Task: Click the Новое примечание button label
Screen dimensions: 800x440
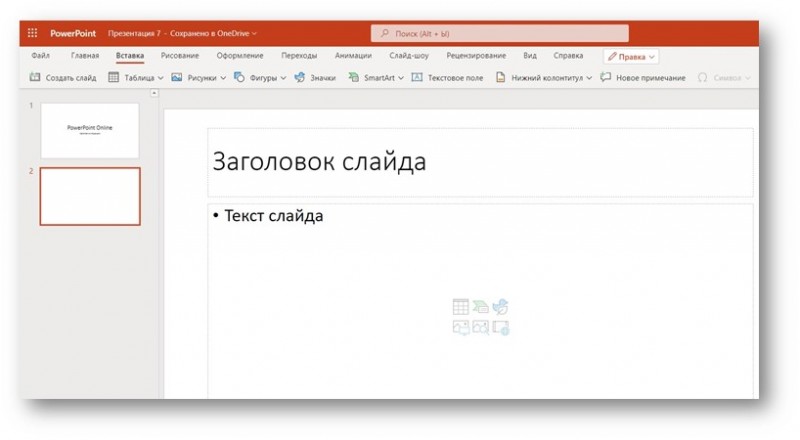Action: [651, 78]
